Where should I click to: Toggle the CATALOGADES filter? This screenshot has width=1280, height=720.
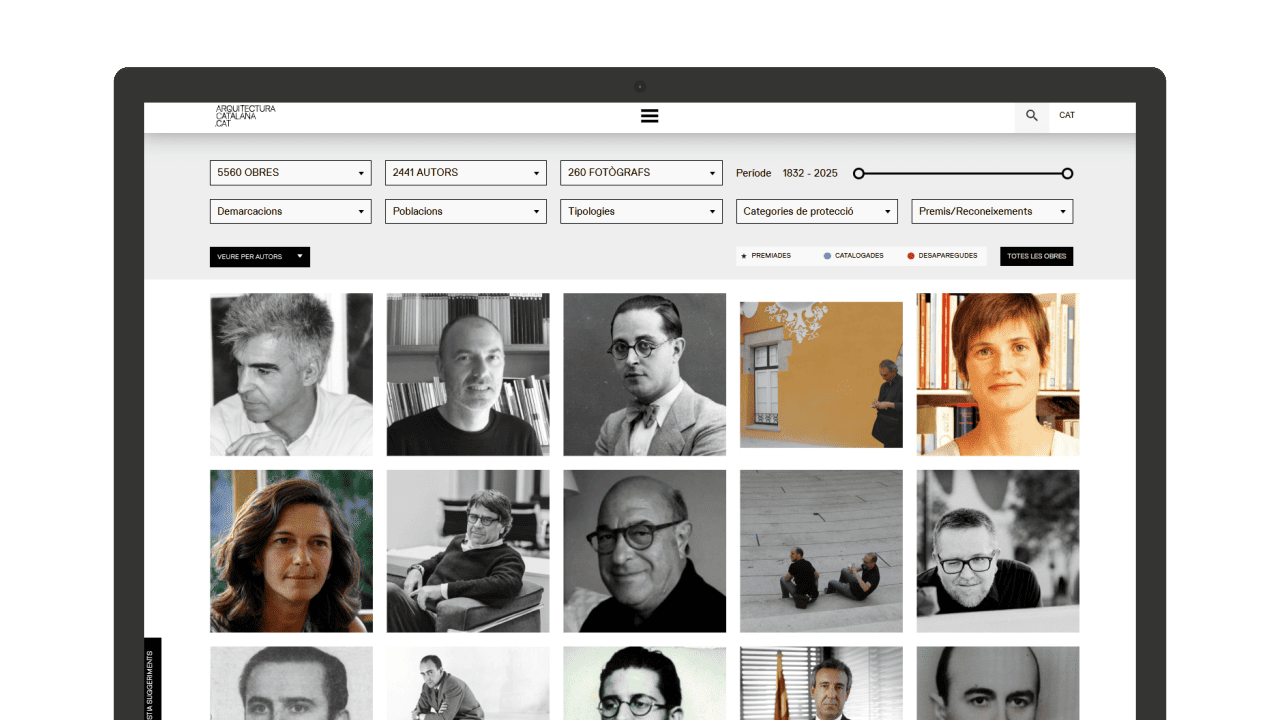coord(854,256)
